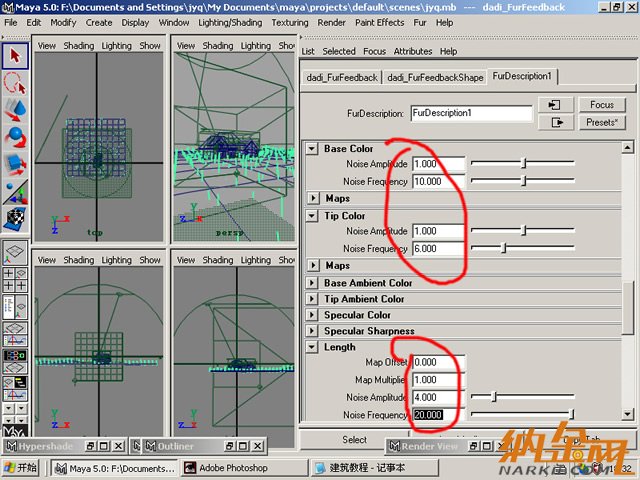Image resolution: width=640 pixels, height=480 pixels.
Task: Click Tip Color Noise Amplitude value field
Action: [438, 231]
